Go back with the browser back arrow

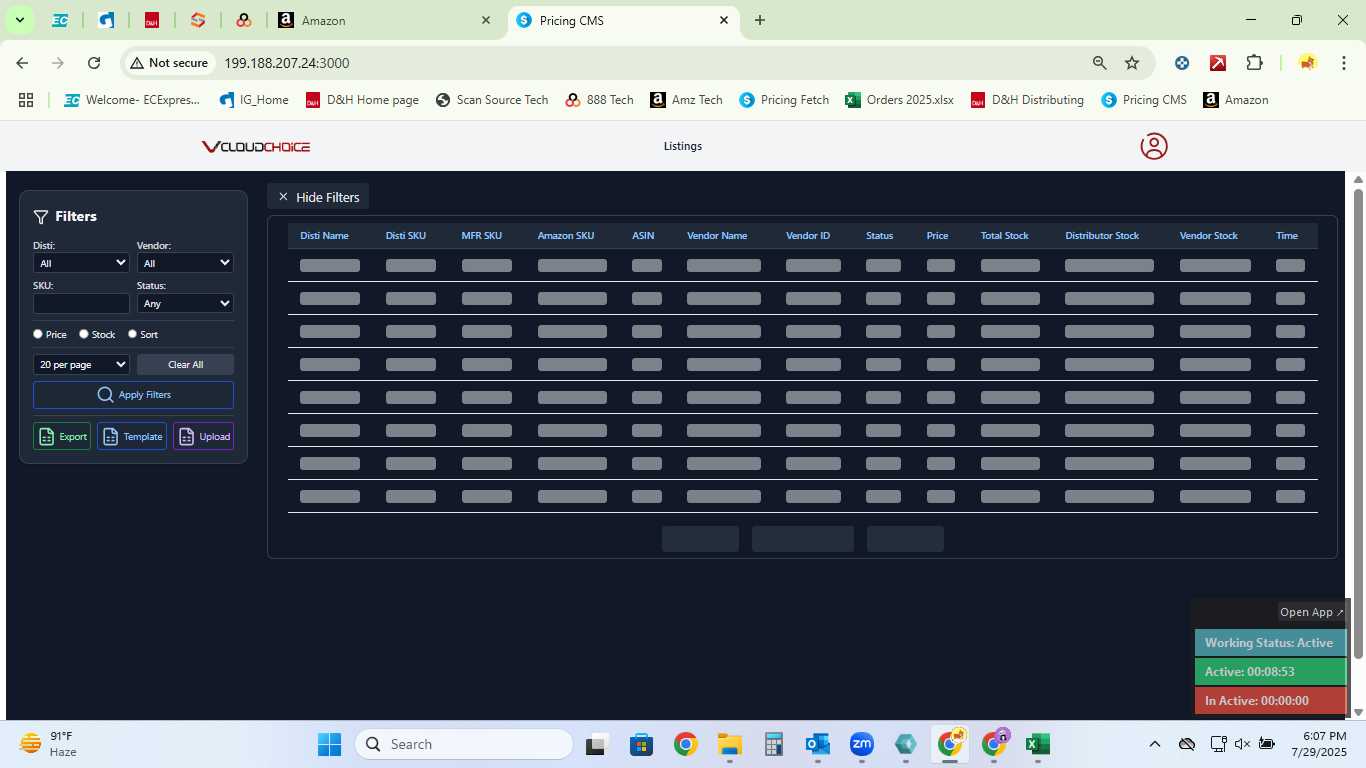[x=22, y=63]
